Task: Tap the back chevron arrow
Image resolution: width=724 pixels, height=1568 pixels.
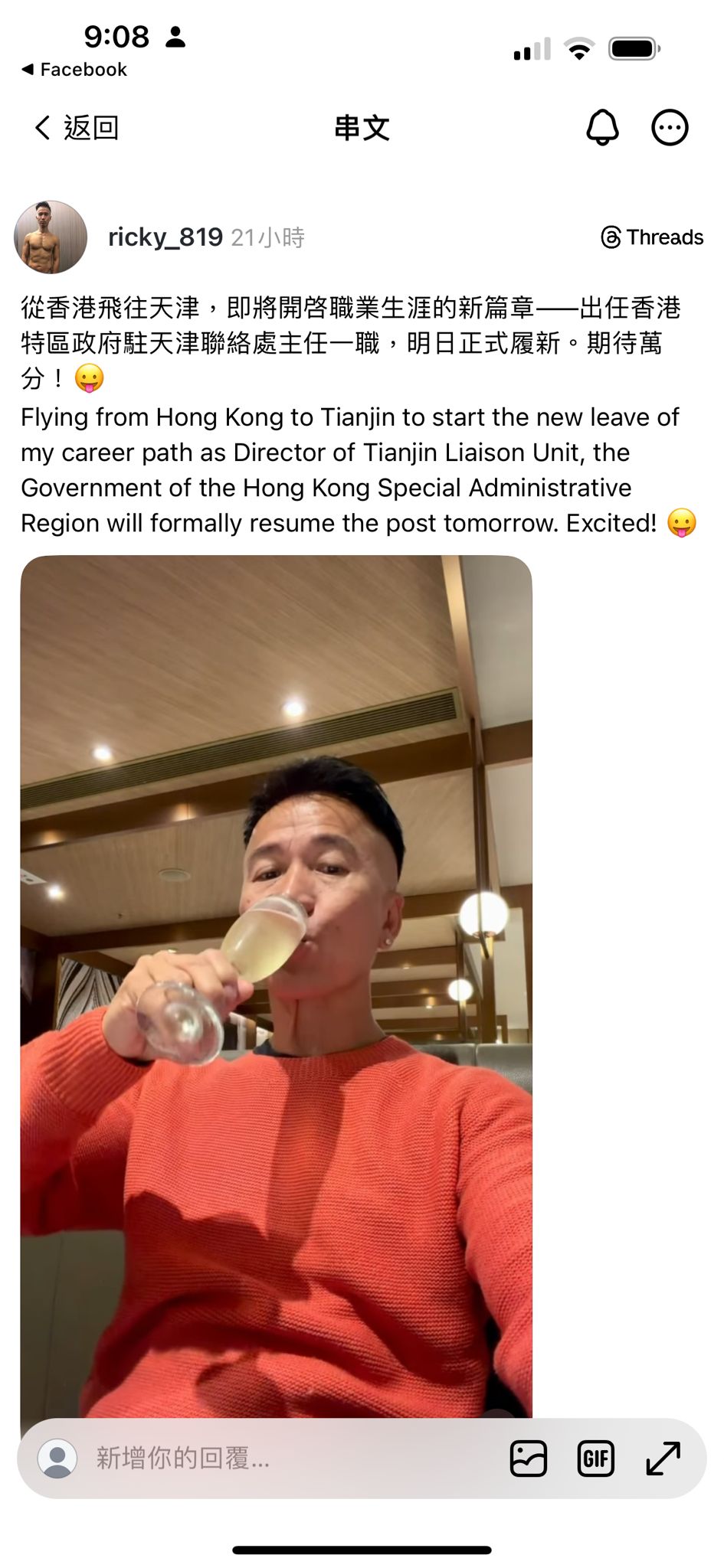Action: [x=43, y=128]
